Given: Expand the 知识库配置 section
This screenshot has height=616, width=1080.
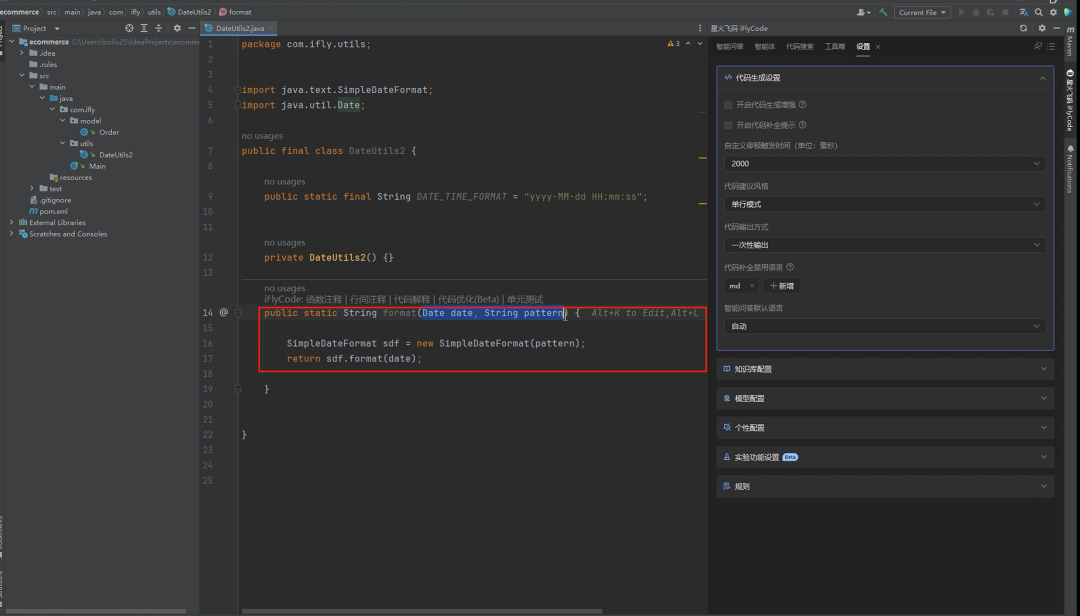Looking at the screenshot, I should tap(885, 369).
